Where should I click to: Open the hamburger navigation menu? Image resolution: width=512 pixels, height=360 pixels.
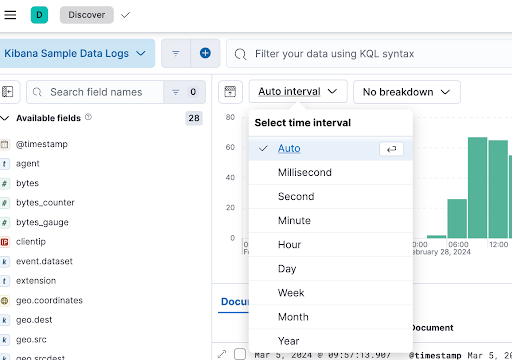point(10,15)
